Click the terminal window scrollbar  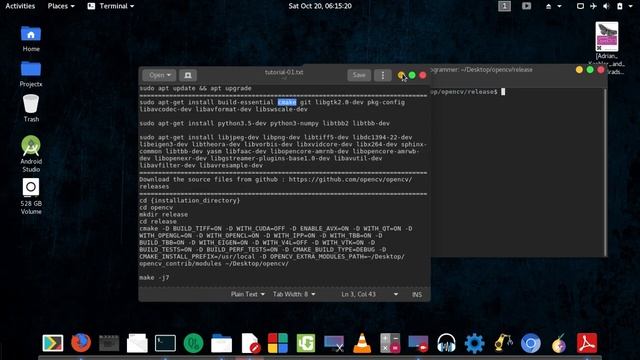click(605, 171)
